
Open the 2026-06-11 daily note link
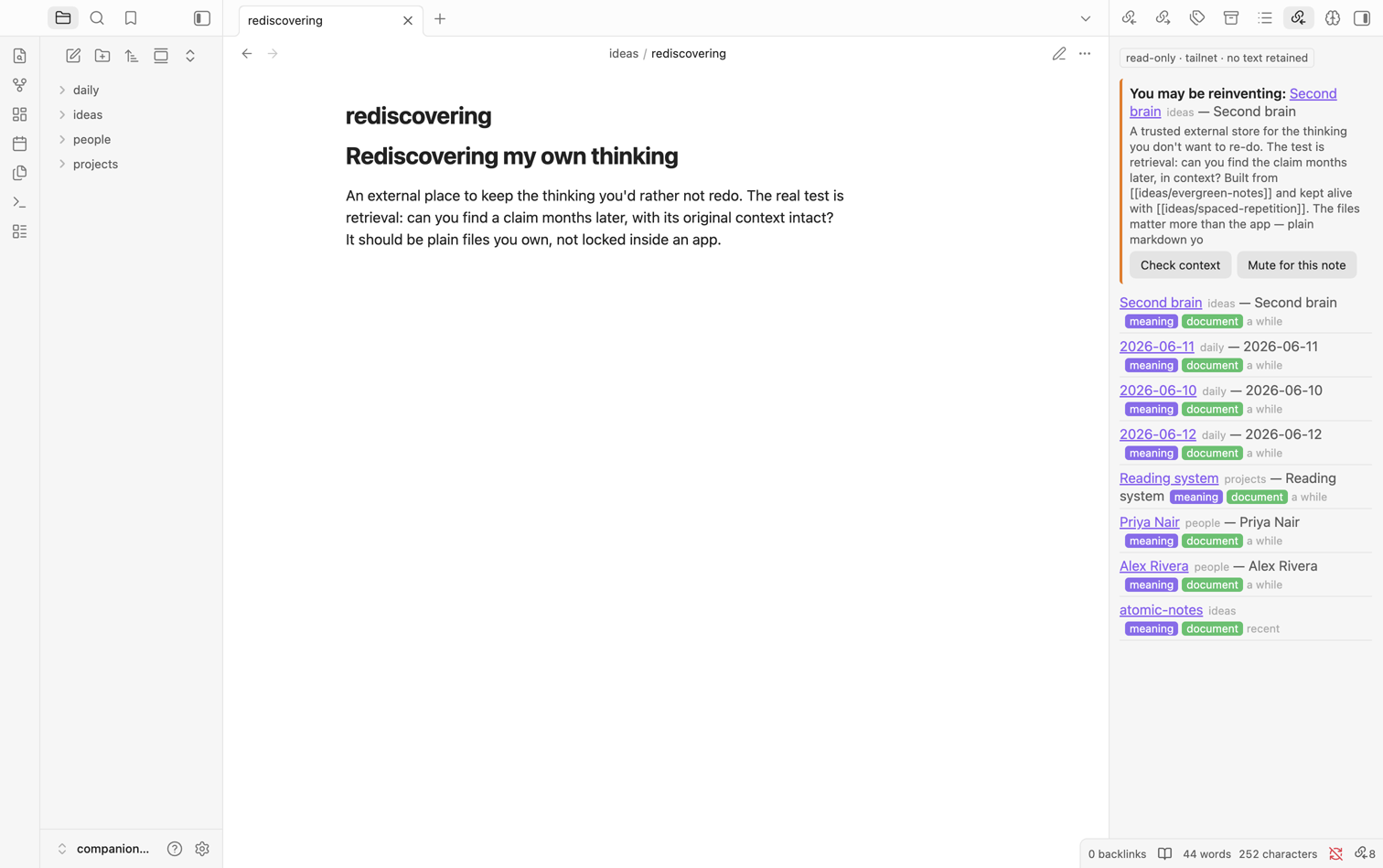[x=1157, y=347]
